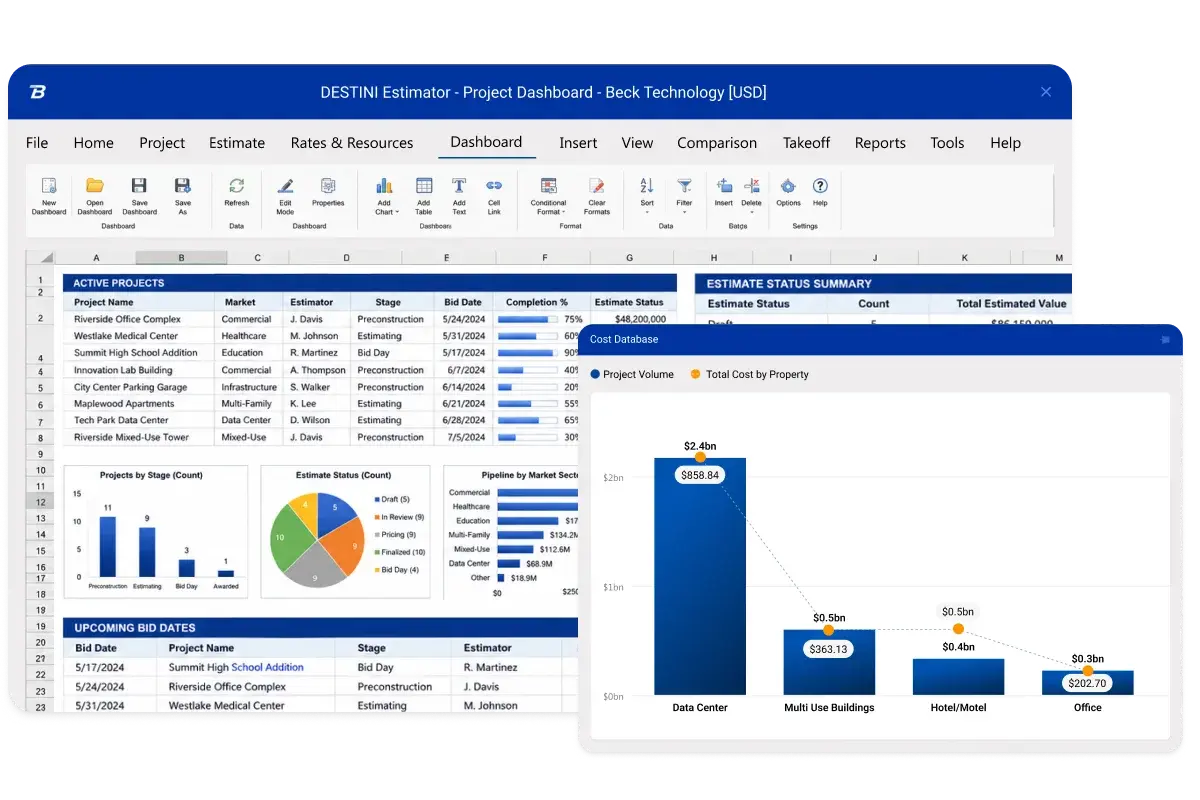This screenshot has width=1200, height=800.
Task: Click the Beck Technology logo in title bar
Action: coord(38,92)
